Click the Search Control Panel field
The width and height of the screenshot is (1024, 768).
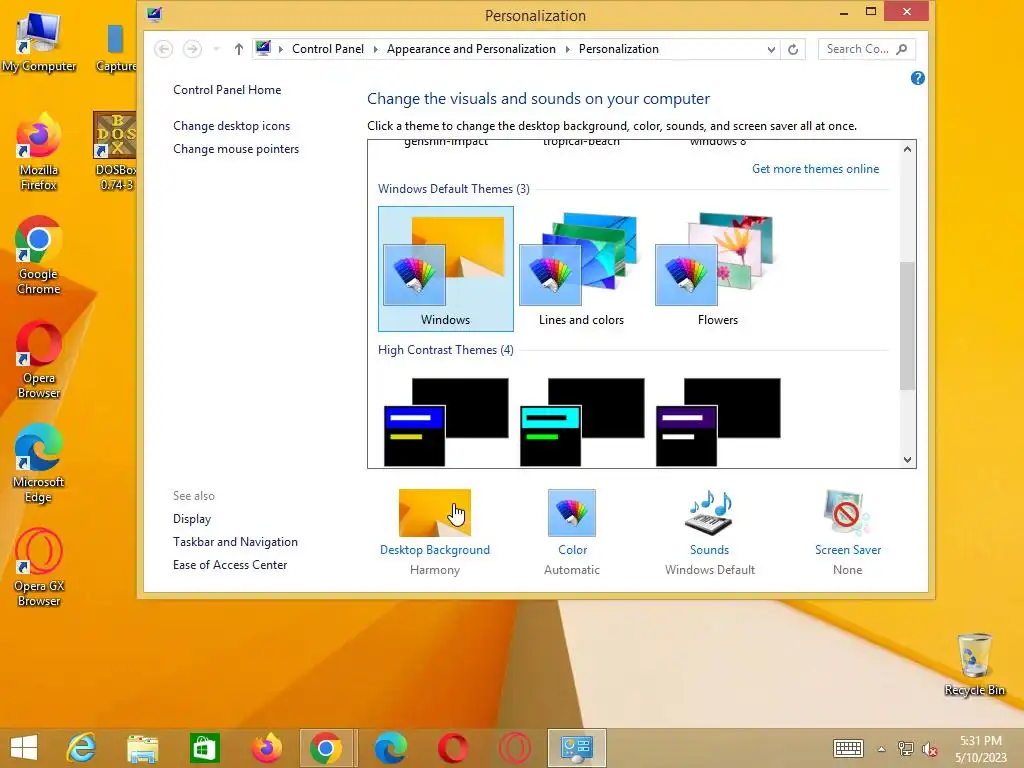867,49
